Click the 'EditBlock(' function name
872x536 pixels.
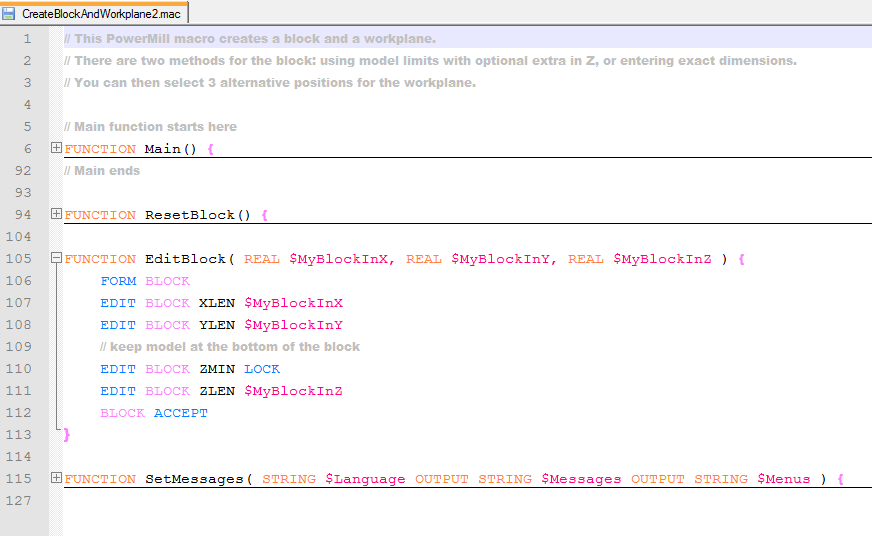[x=190, y=259]
